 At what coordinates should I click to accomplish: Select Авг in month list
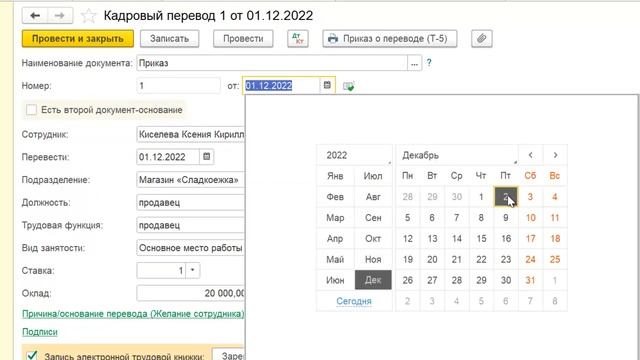tap(373, 197)
